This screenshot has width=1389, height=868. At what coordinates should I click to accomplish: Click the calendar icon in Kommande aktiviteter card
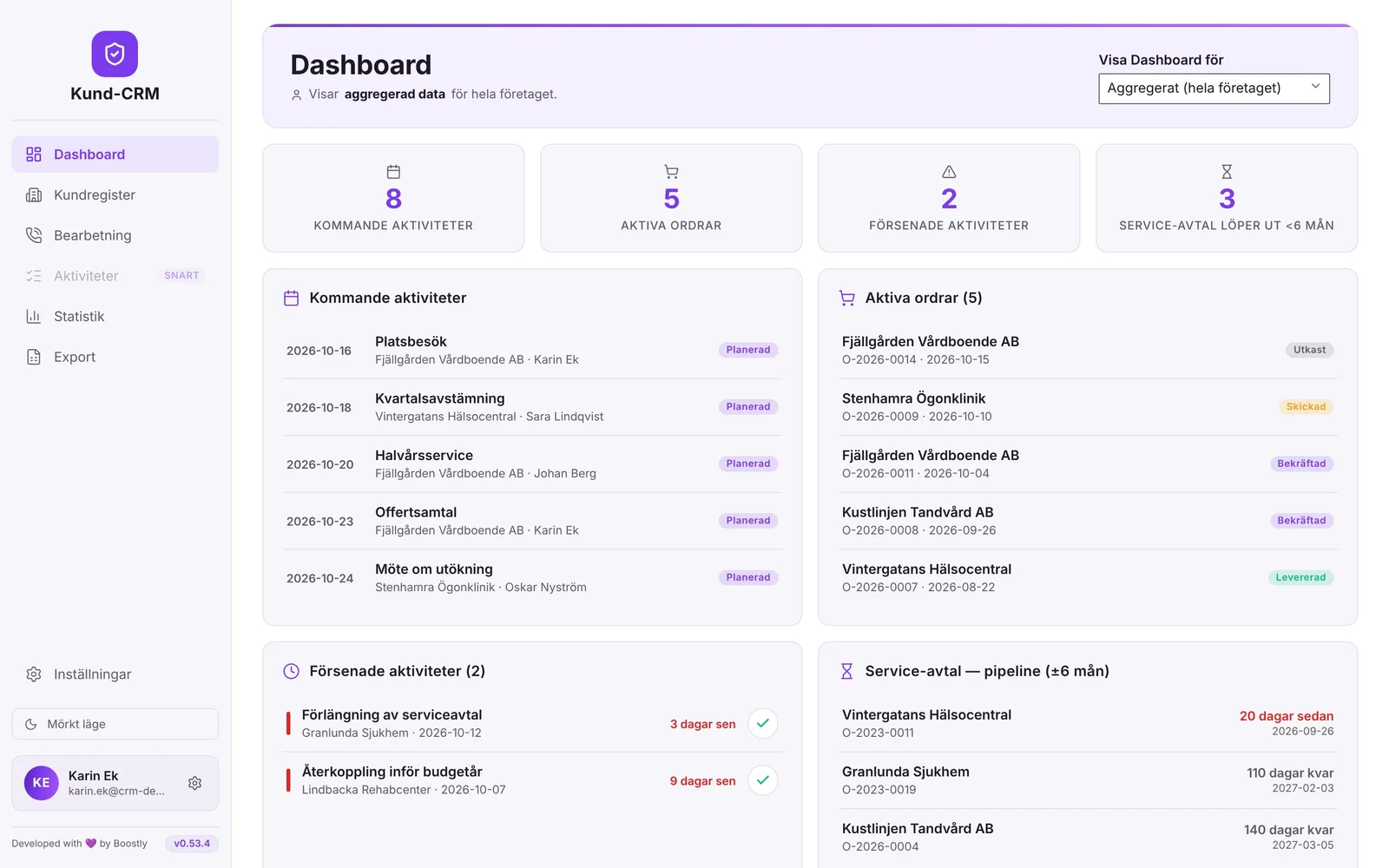[393, 172]
